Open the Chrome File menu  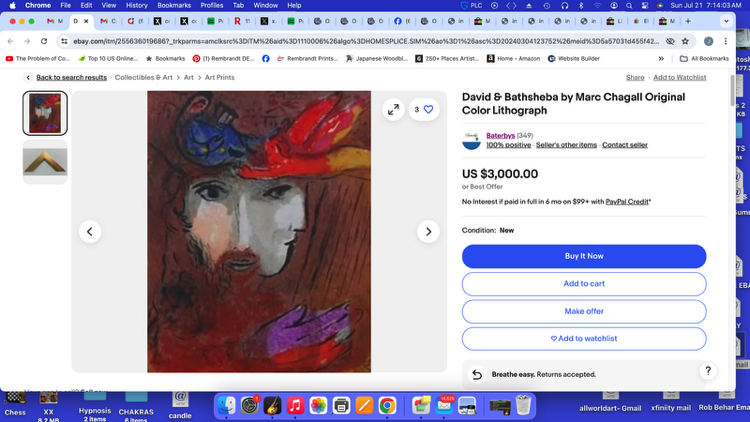66,5
